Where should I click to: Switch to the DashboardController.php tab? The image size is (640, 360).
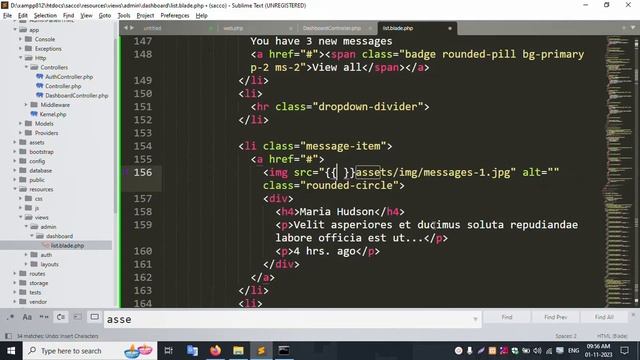click(332, 28)
